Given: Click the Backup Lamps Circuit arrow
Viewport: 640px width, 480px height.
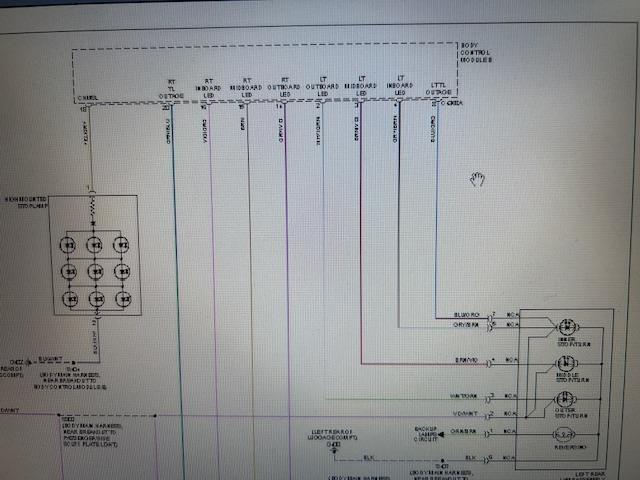Looking at the screenshot, I should tap(441, 435).
